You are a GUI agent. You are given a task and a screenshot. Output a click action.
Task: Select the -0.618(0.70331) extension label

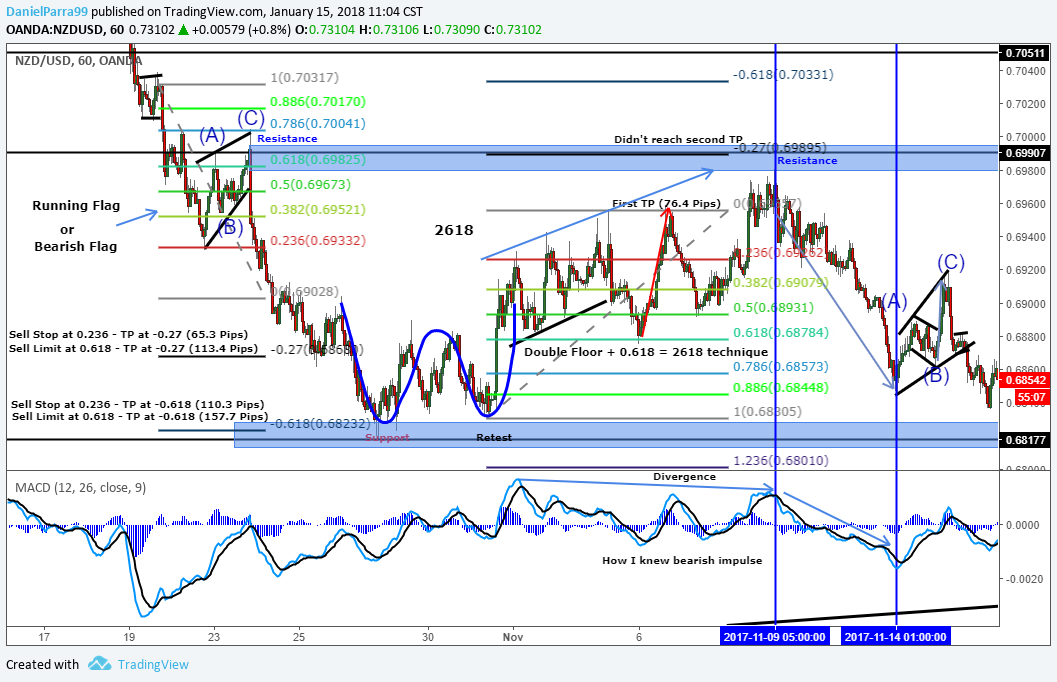[x=783, y=75]
